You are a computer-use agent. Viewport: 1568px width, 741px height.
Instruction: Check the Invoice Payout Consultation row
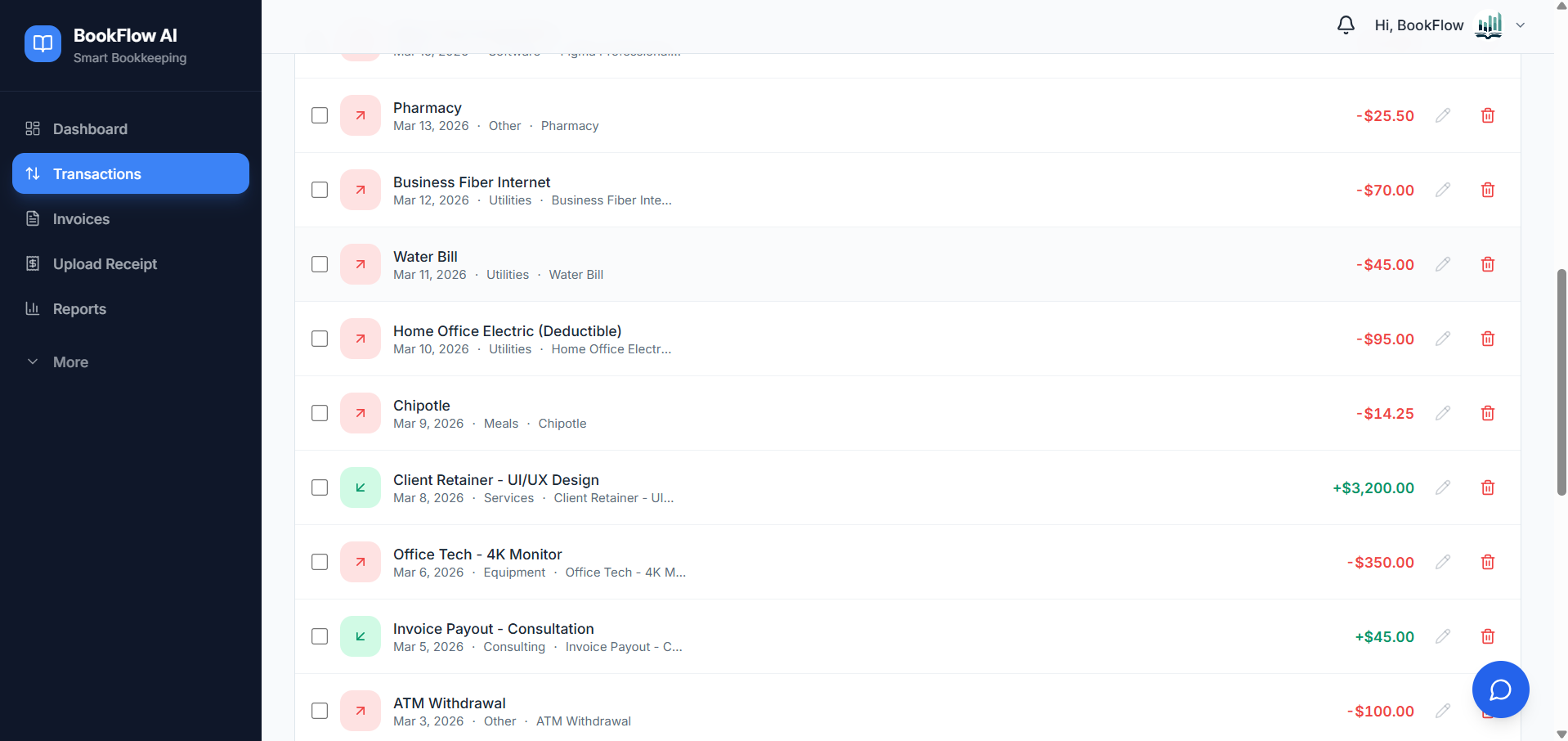(320, 636)
